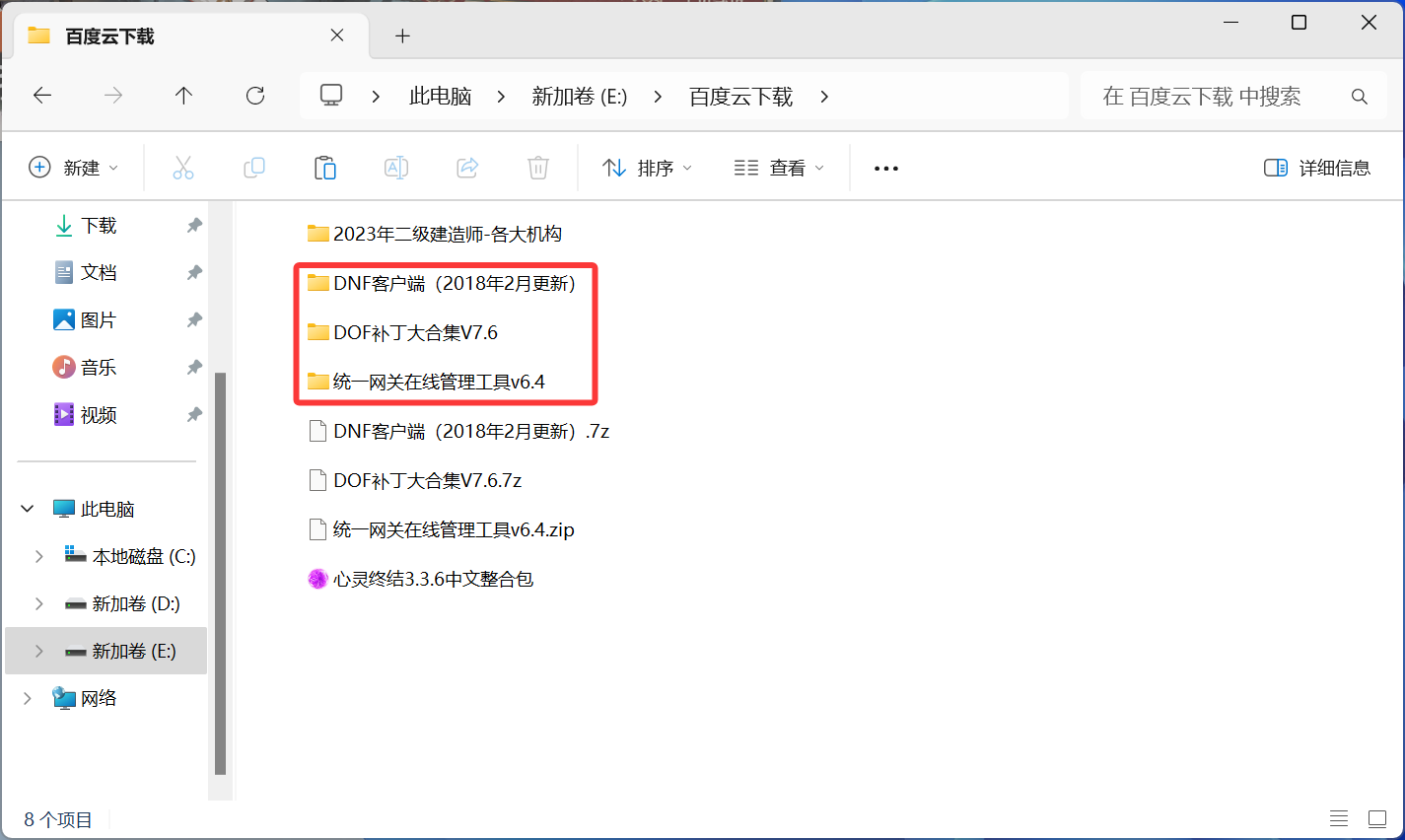
Task: Collapse the 此电脑 tree node
Action: (27, 508)
